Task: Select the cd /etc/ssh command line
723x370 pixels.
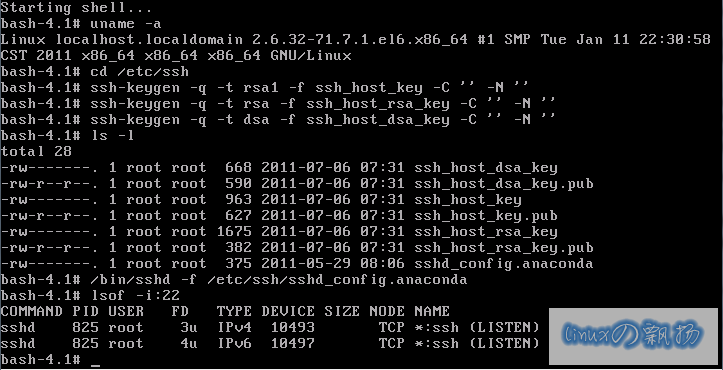Action: (95, 72)
